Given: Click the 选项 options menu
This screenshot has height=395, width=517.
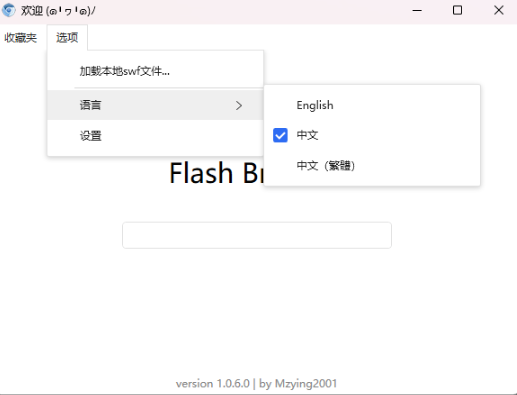Looking at the screenshot, I should [x=67, y=38].
